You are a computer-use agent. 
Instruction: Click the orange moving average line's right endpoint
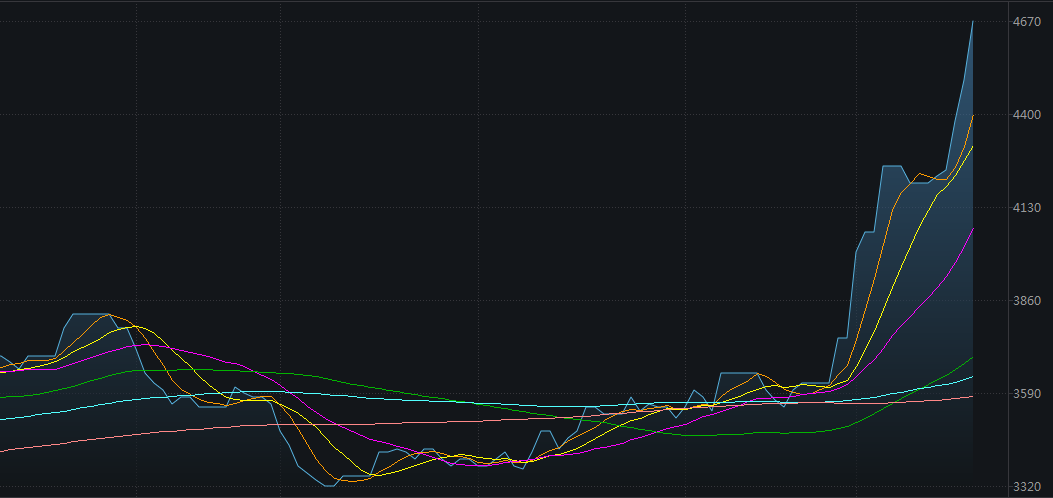tap(972, 115)
